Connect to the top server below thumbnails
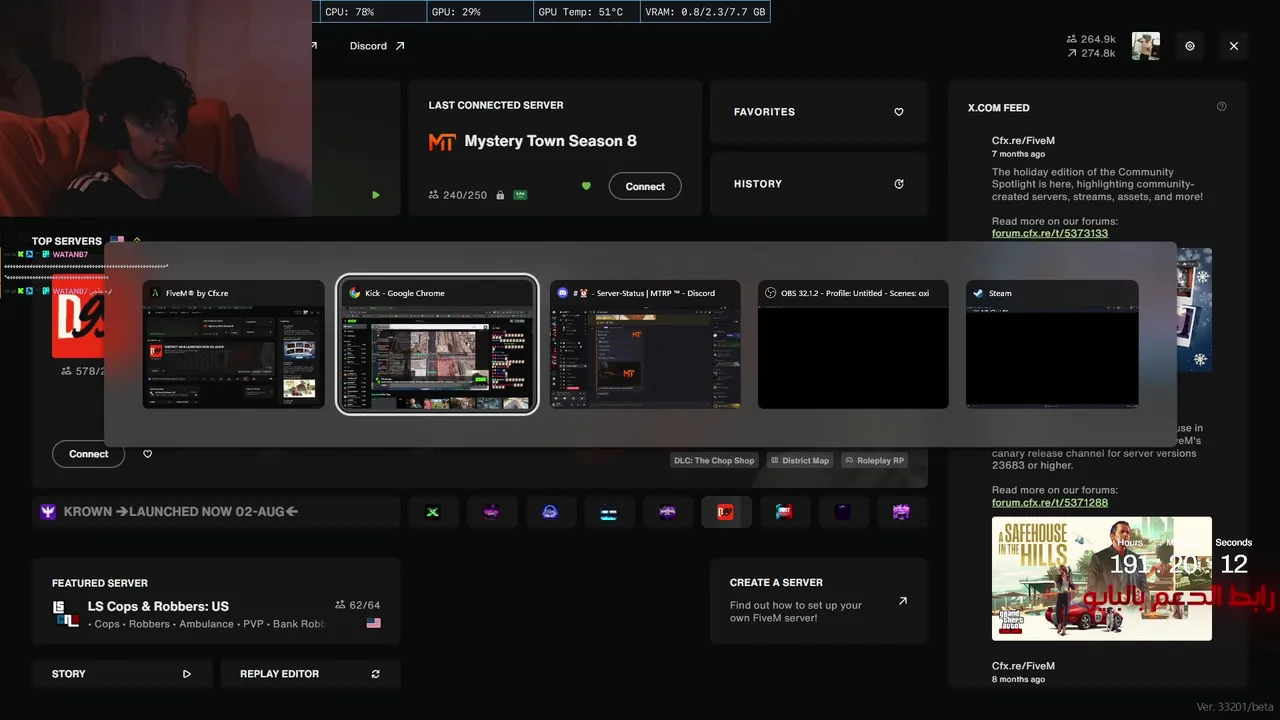1280x720 pixels. [x=88, y=454]
